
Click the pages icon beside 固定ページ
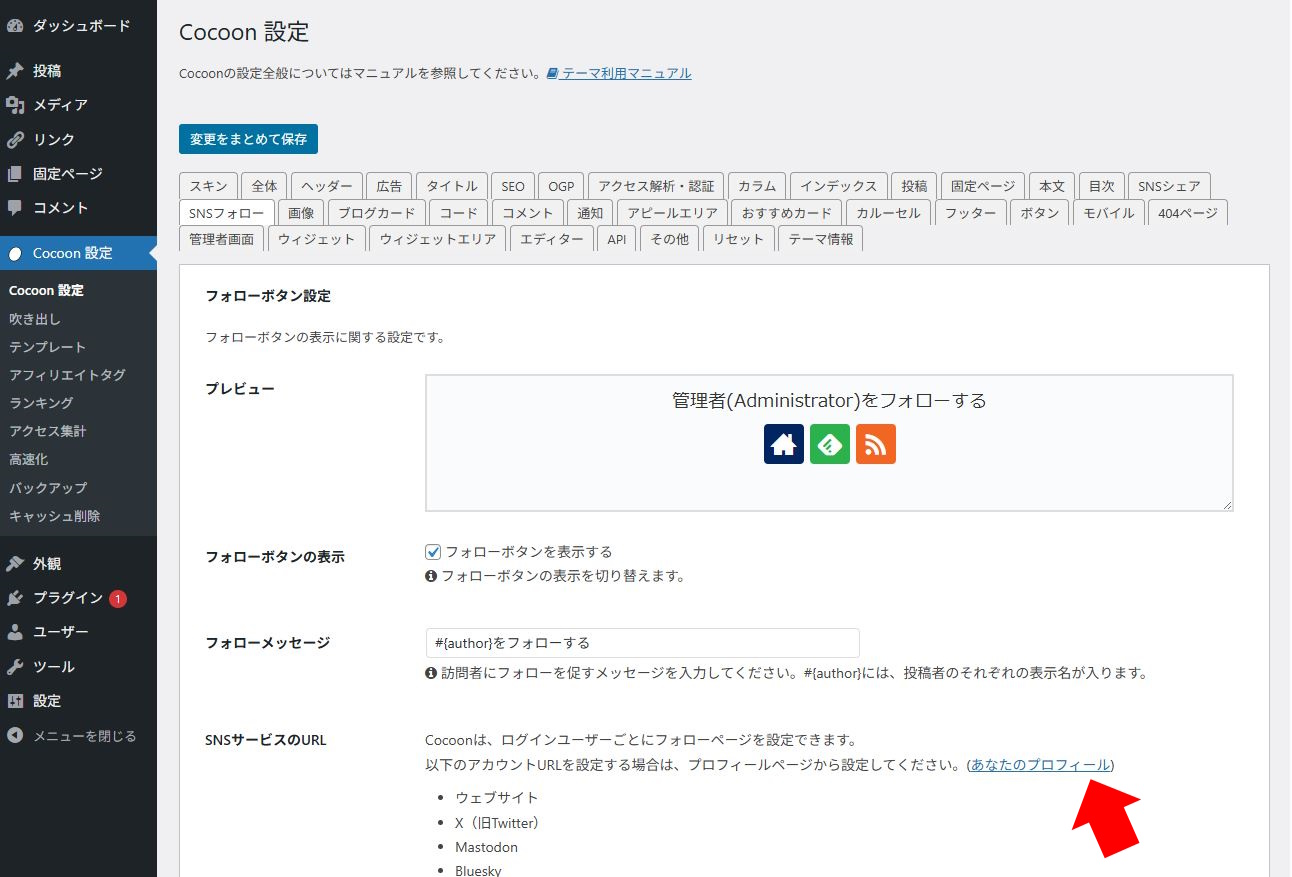15,174
